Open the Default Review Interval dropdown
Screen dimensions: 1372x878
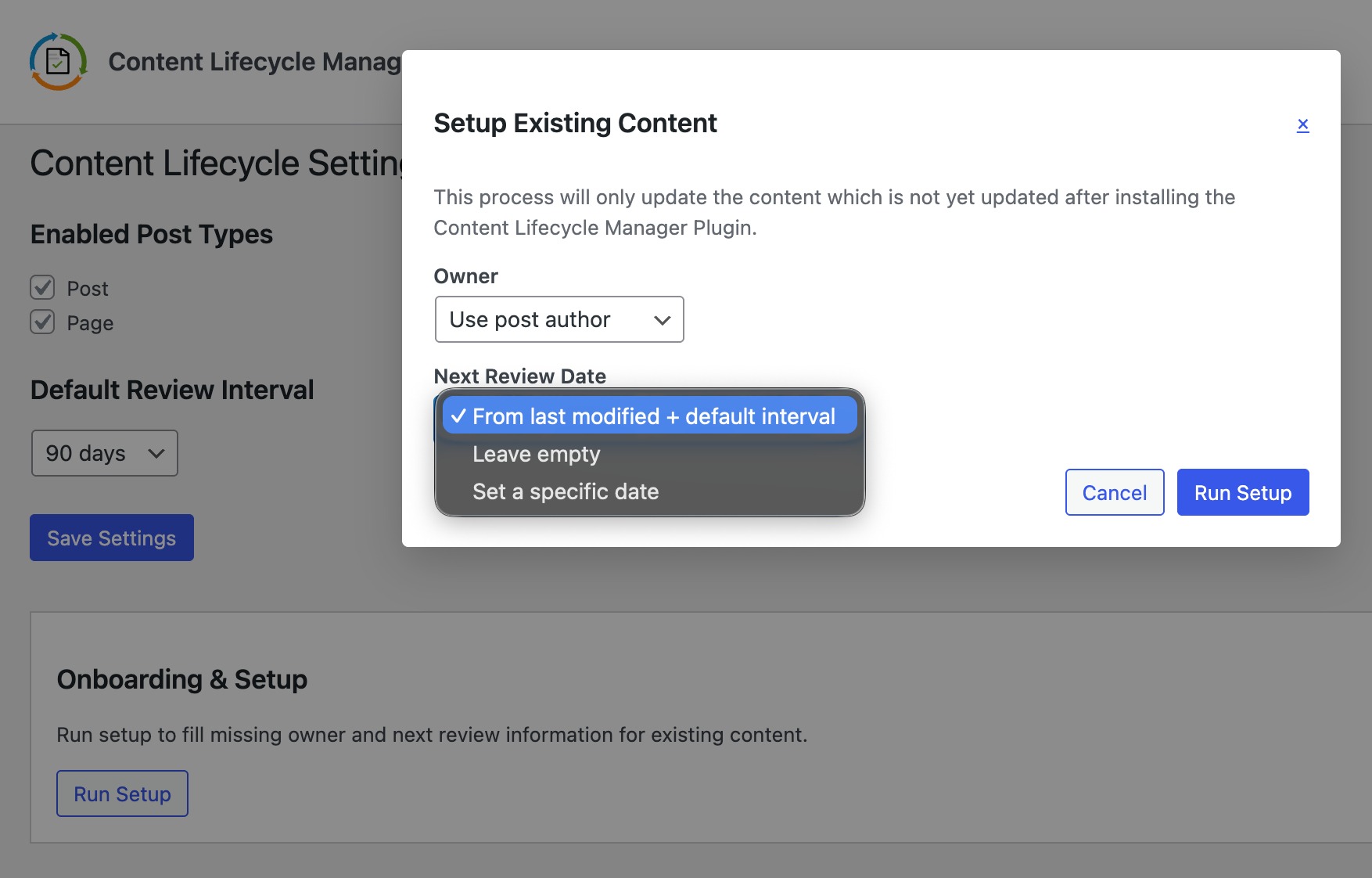[x=104, y=452]
